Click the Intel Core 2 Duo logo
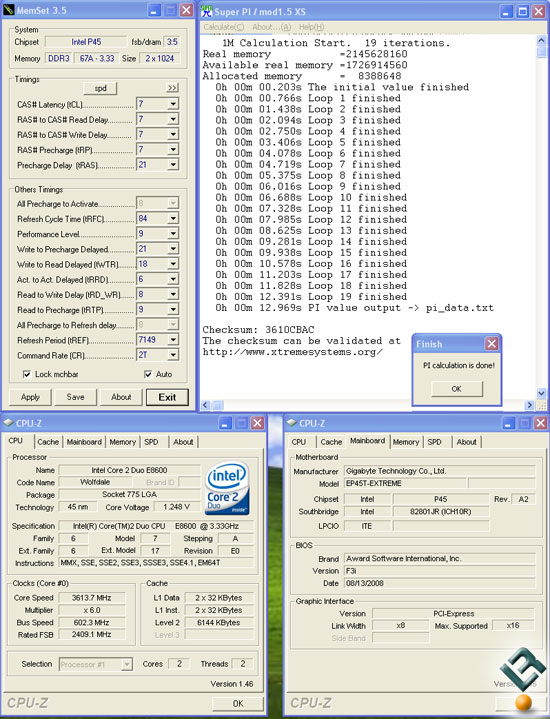The width and height of the screenshot is (550, 719). click(227, 488)
